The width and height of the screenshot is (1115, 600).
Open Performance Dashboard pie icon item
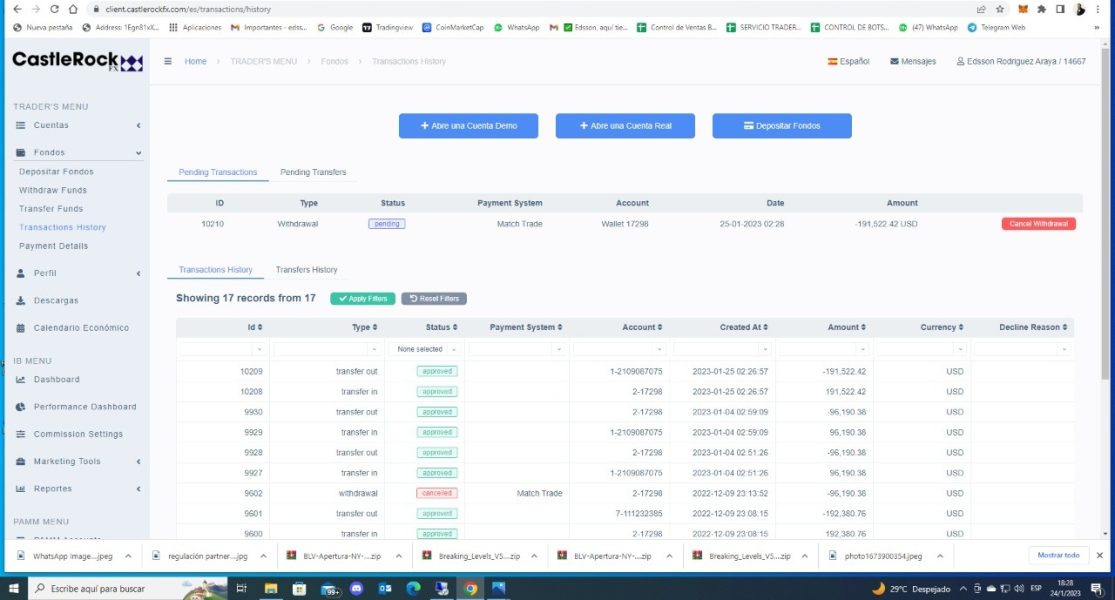click(x=21, y=407)
